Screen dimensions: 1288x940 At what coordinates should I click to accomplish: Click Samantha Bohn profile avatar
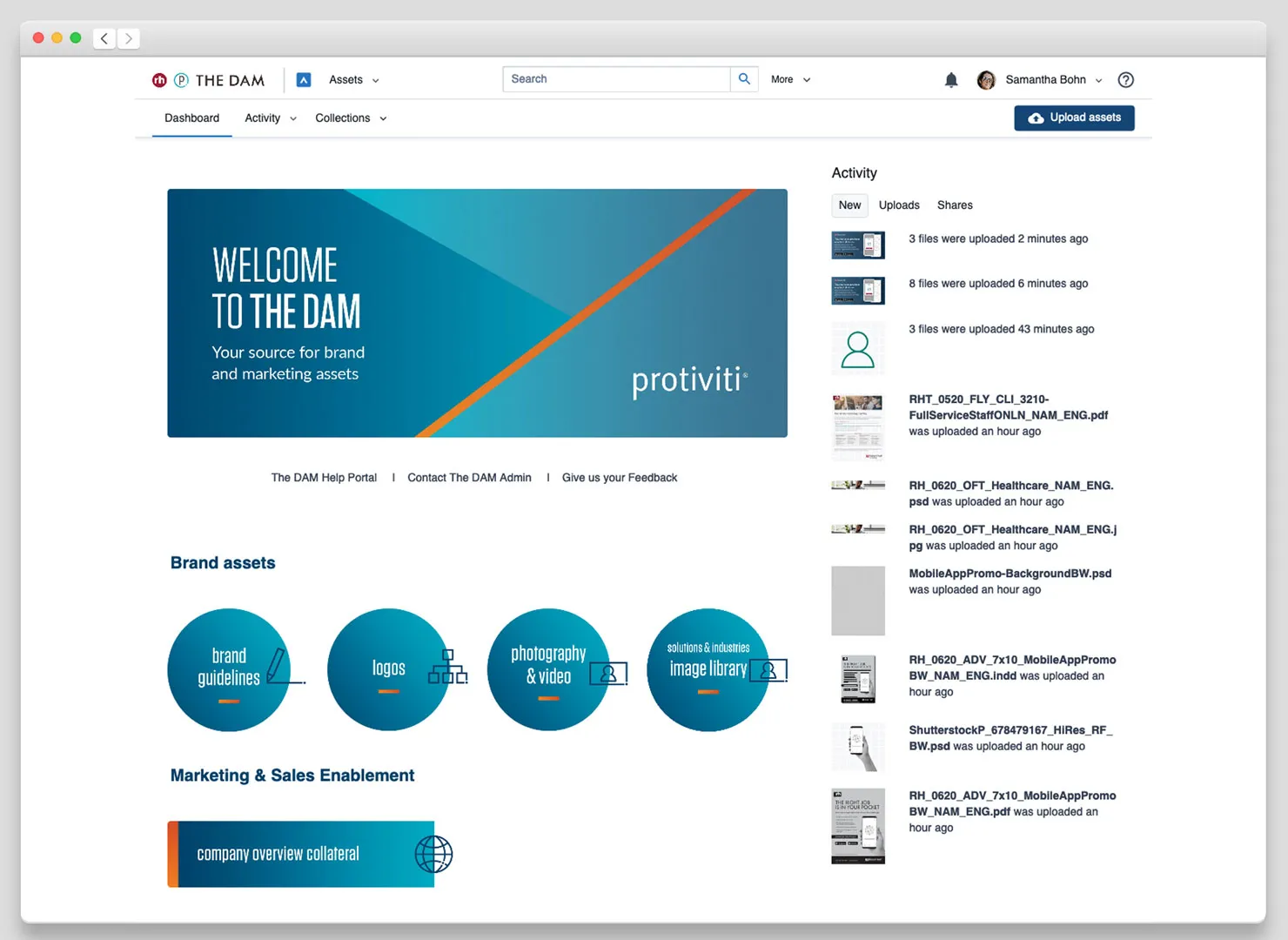coord(986,80)
